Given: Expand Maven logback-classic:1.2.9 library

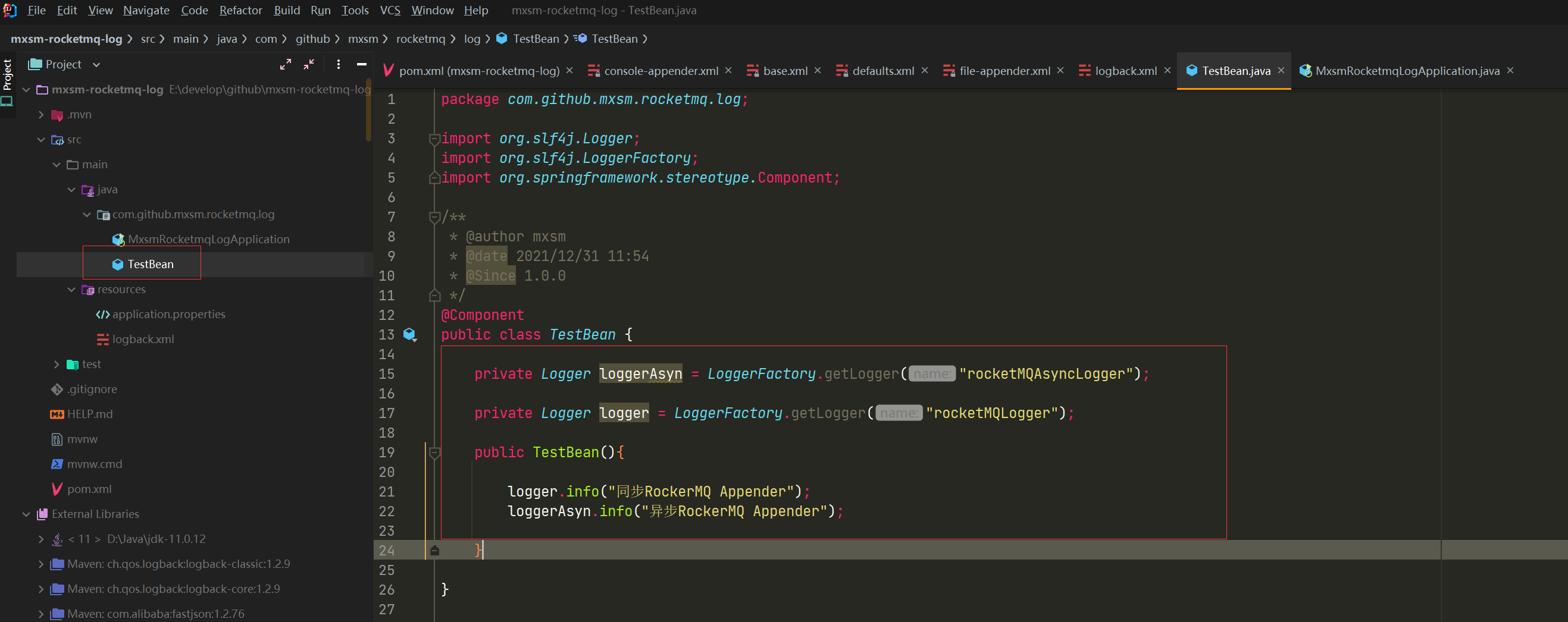Looking at the screenshot, I should tap(41, 564).
